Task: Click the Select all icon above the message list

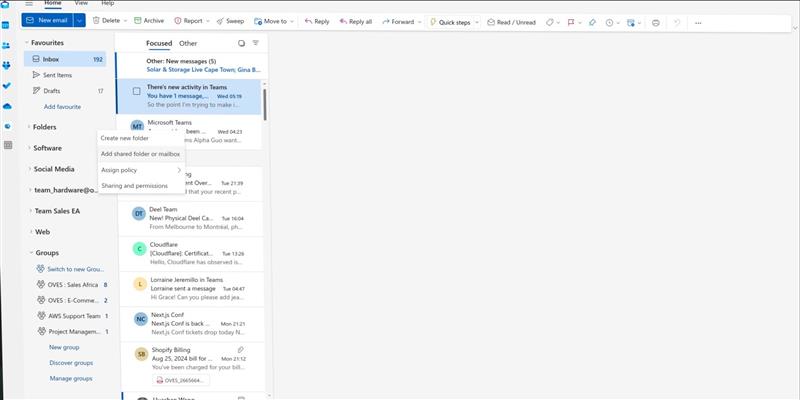Action: pyautogui.click(x=241, y=43)
